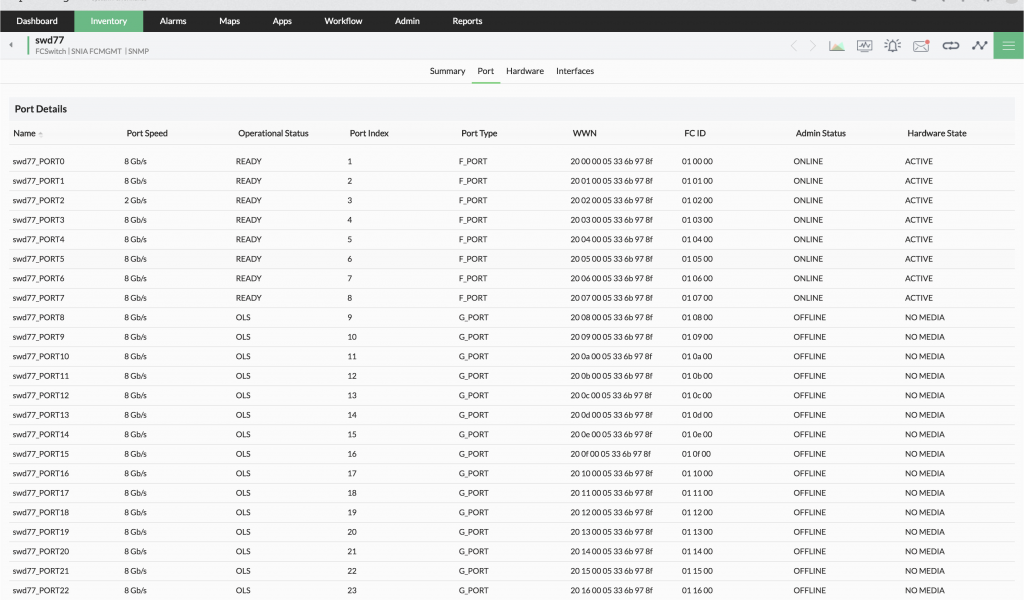
Task: Open the envelope notification icon
Action: (921, 46)
